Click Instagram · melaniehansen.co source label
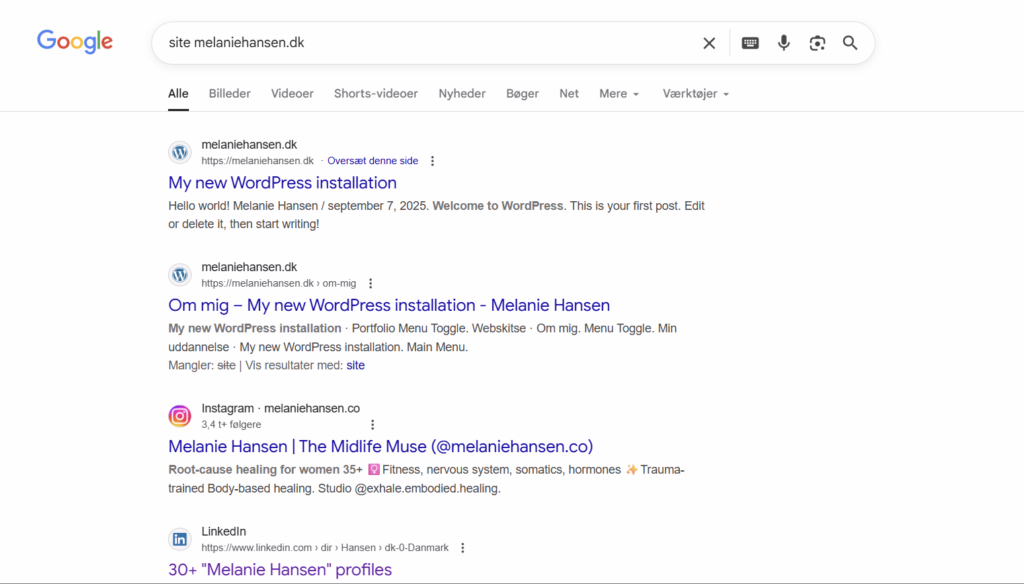Screen dimensions: 1024x584 pyautogui.click(x=280, y=408)
